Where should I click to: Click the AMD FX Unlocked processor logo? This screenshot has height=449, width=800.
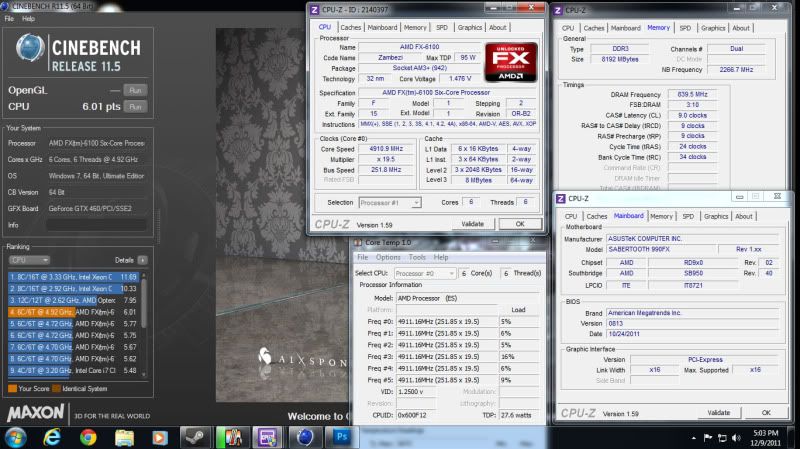tap(511, 62)
